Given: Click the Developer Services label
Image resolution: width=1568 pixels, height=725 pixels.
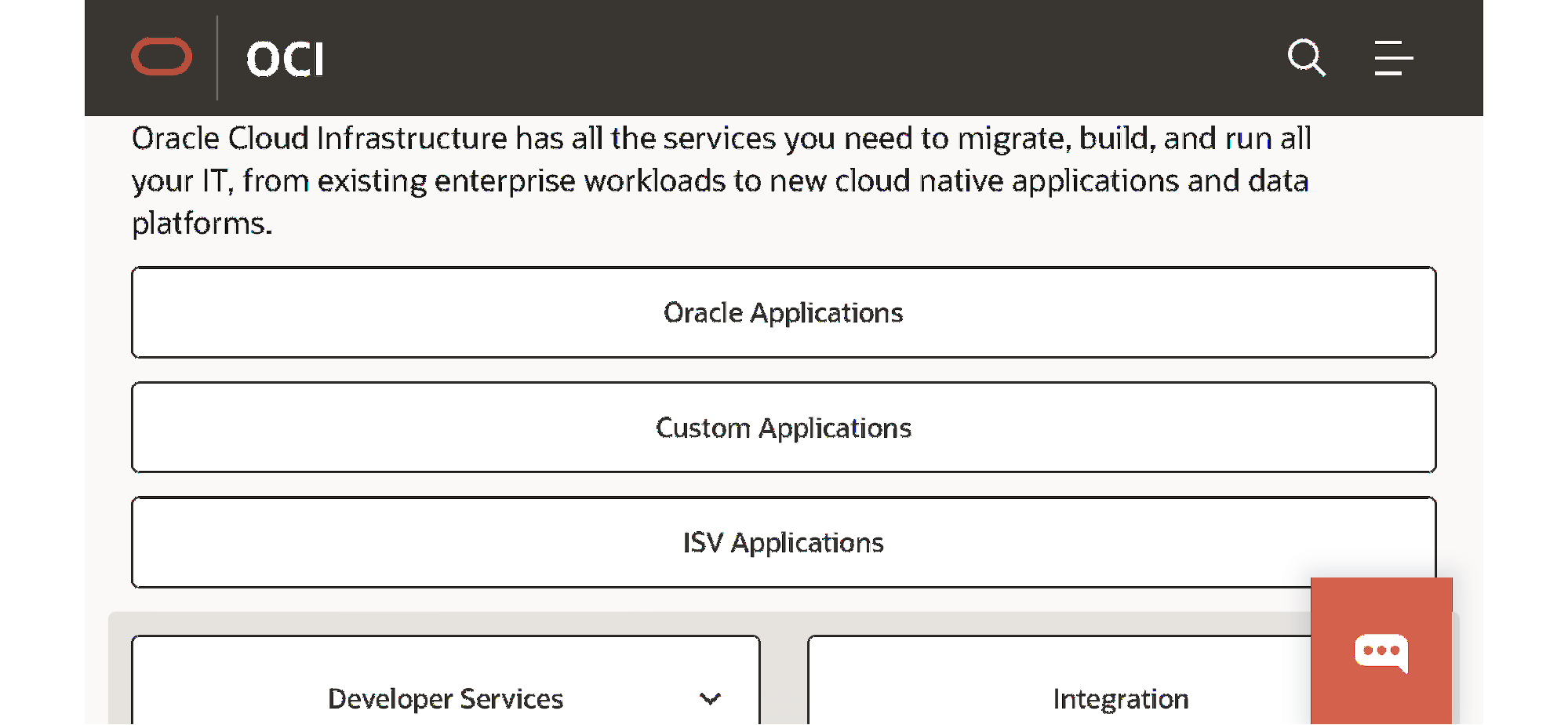Looking at the screenshot, I should point(446,698).
